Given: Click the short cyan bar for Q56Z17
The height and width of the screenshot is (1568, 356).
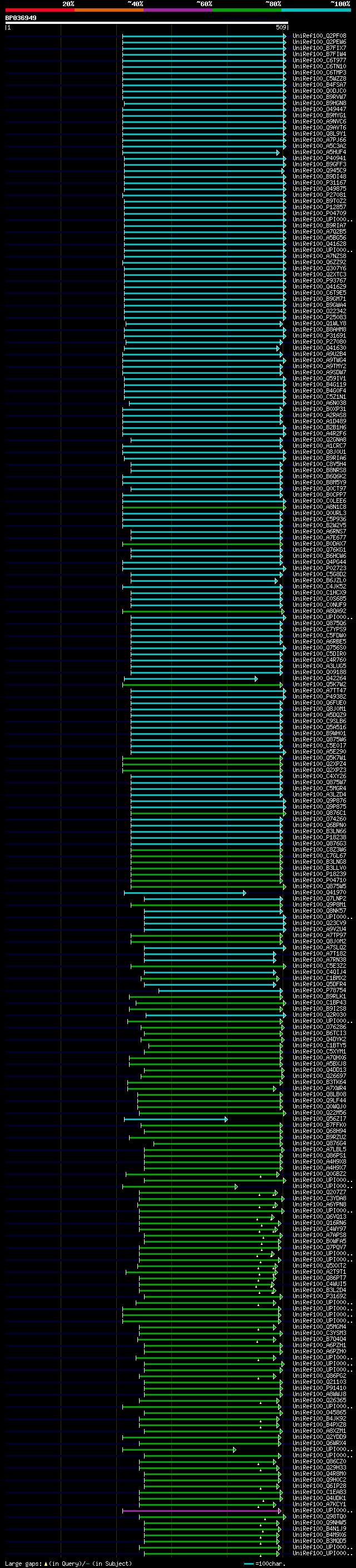Looking at the screenshot, I should pyautogui.click(x=175, y=1119).
